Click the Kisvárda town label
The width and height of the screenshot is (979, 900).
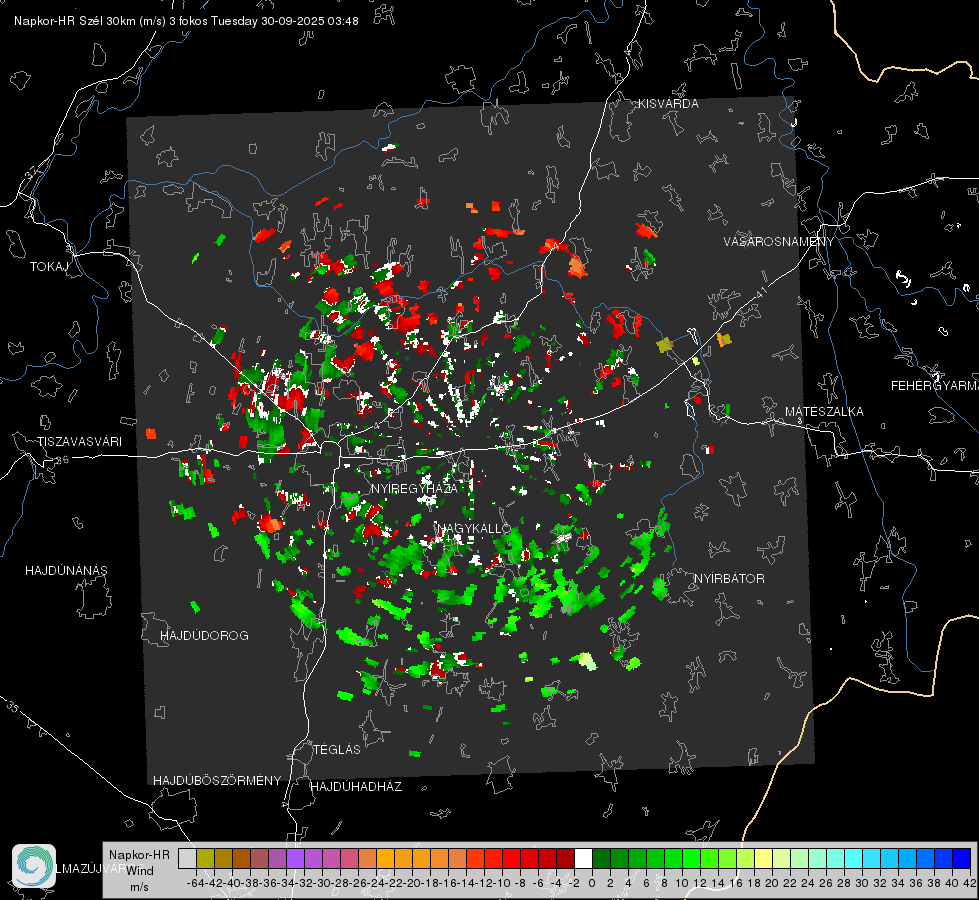[x=668, y=104]
